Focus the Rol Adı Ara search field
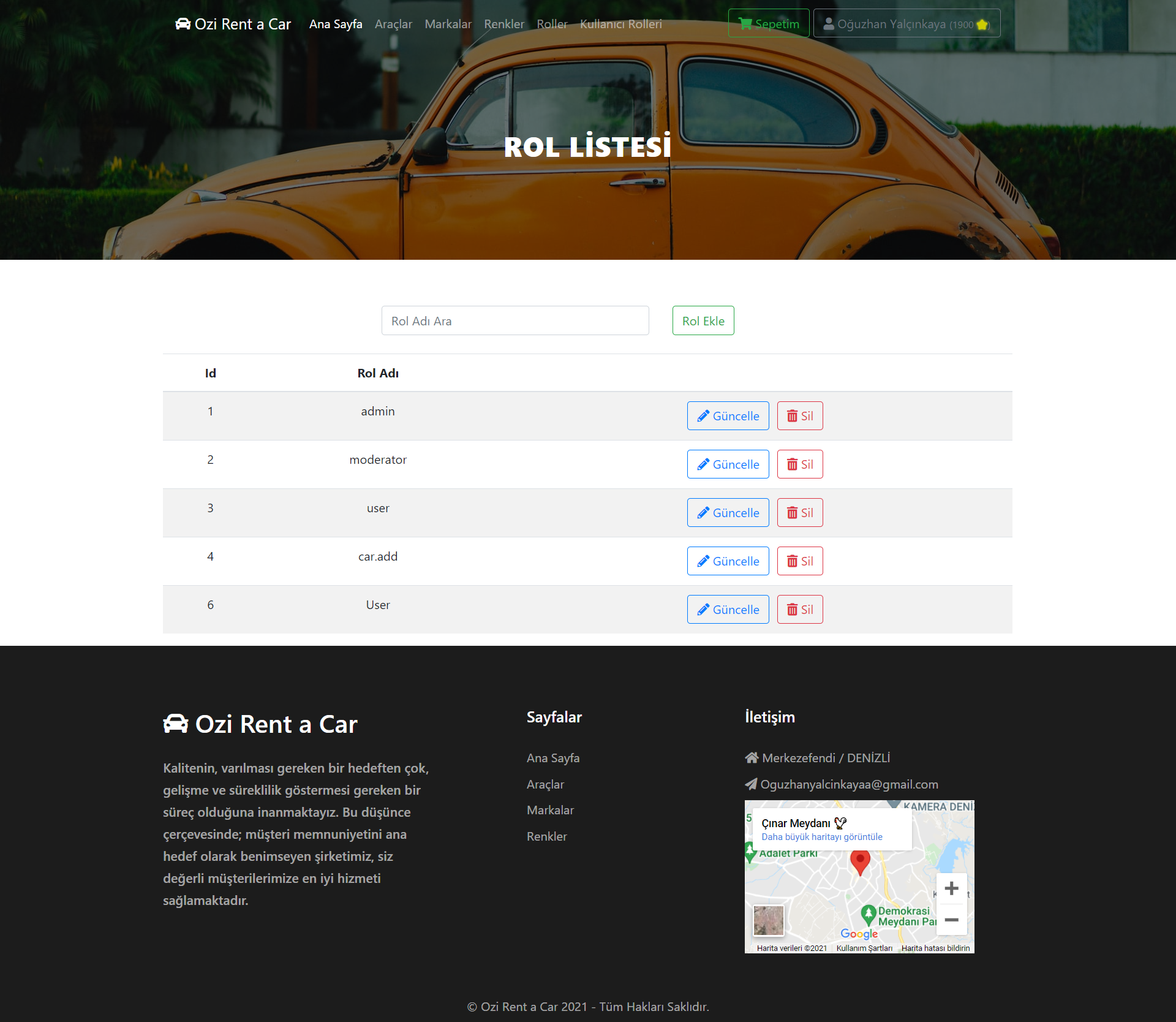Viewport: 1176px width, 1022px height. [514, 321]
